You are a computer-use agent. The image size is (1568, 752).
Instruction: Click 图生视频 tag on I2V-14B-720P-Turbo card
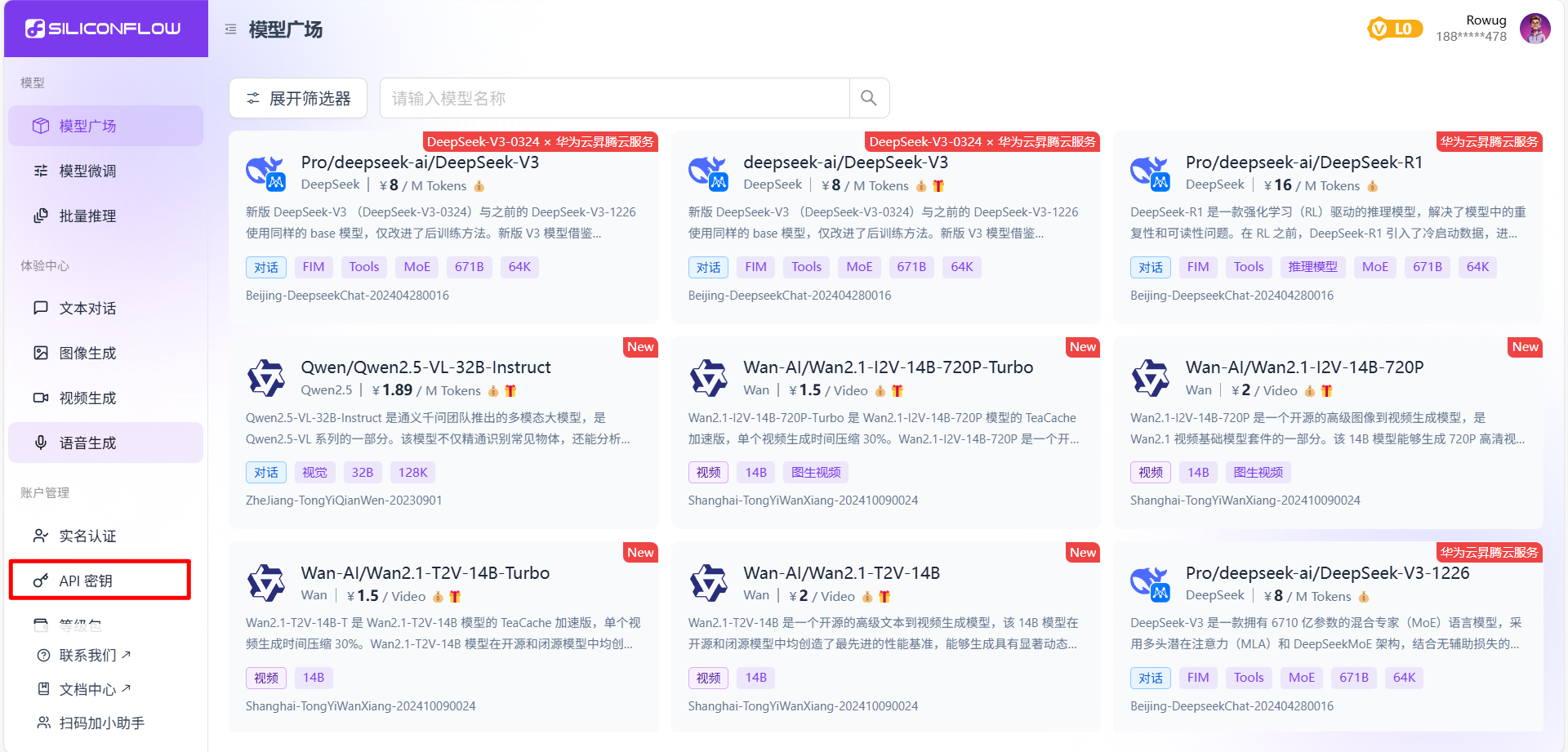point(816,472)
